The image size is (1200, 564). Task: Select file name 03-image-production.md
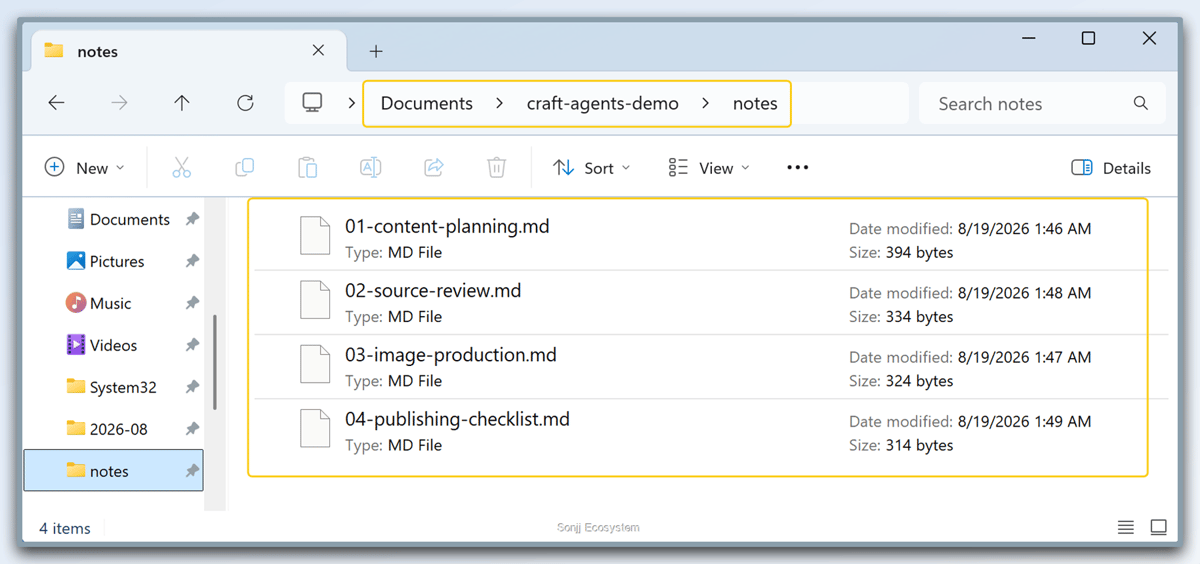(x=451, y=354)
